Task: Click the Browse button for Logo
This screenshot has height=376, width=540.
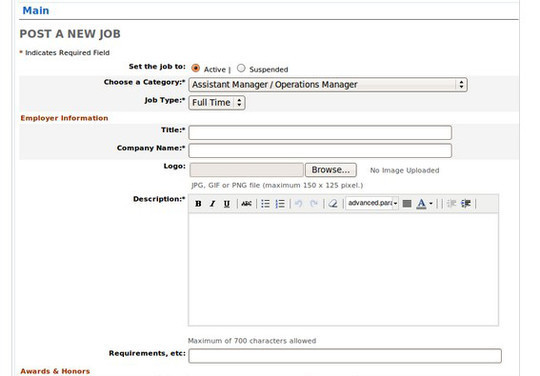Action: tap(331, 170)
